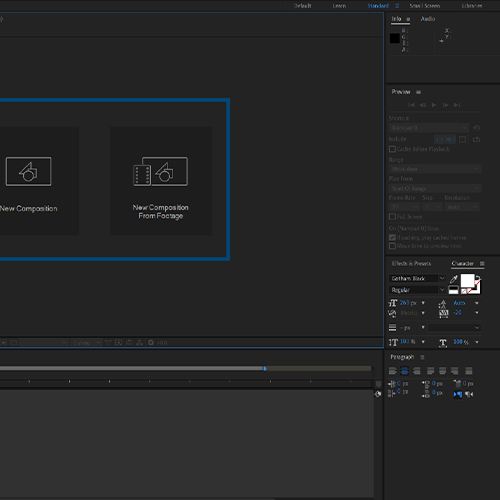Open the Info panel menu icon
The height and width of the screenshot is (500, 500).
[408, 19]
